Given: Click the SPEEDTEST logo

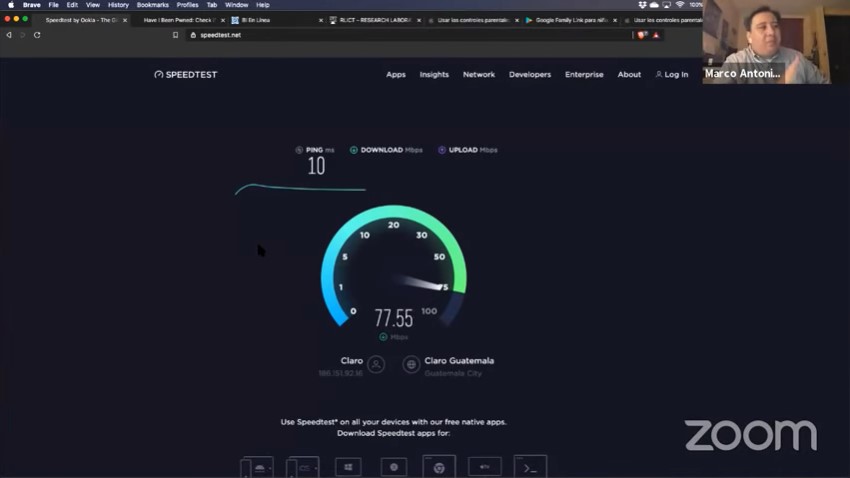Looking at the screenshot, I should click(x=185, y=75).
